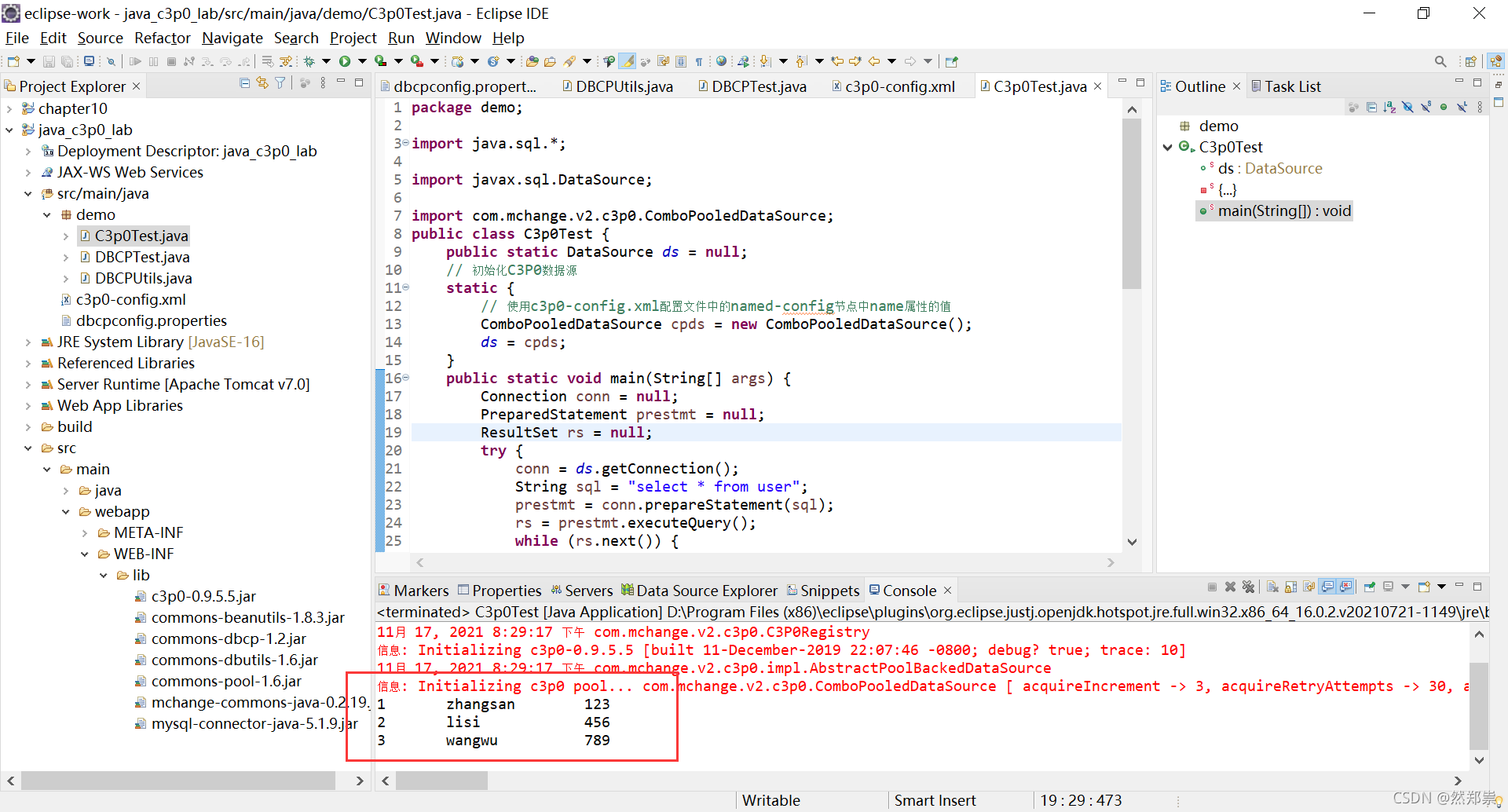Collapse the webapp folder
The image size is (1508, 812).
click(66, 511)
